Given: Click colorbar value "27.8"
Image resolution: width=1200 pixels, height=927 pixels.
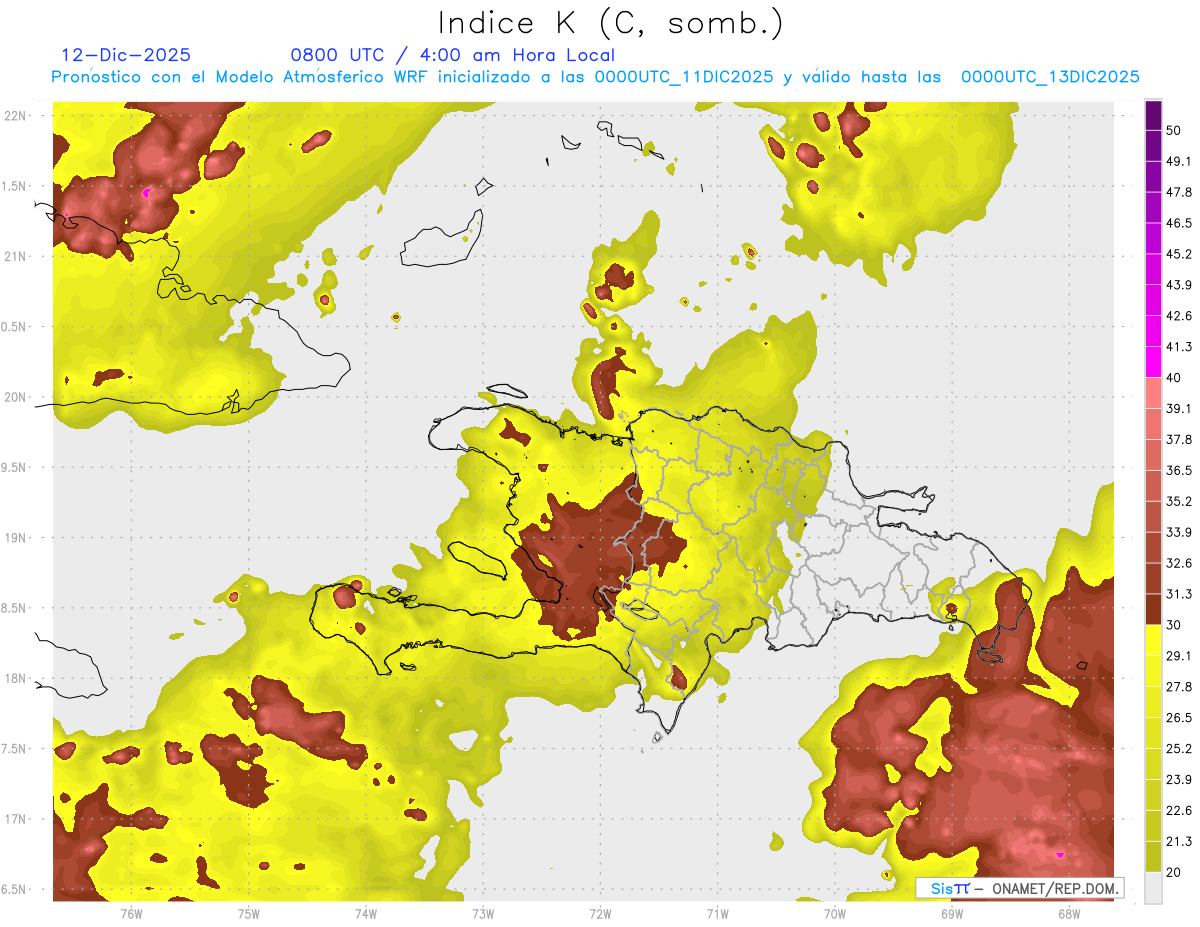Looking at the screenshot, I should 1179,687.
